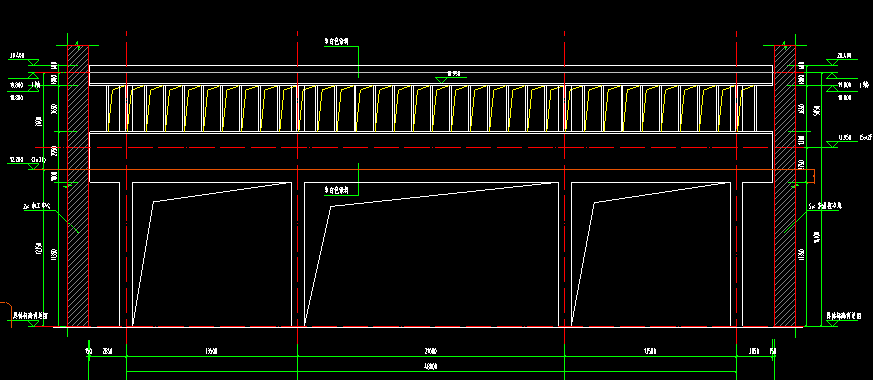This screenshot has height=380, width=873.
Task: Click the break-line symbol atop left wall
Action: click(77, 42)
